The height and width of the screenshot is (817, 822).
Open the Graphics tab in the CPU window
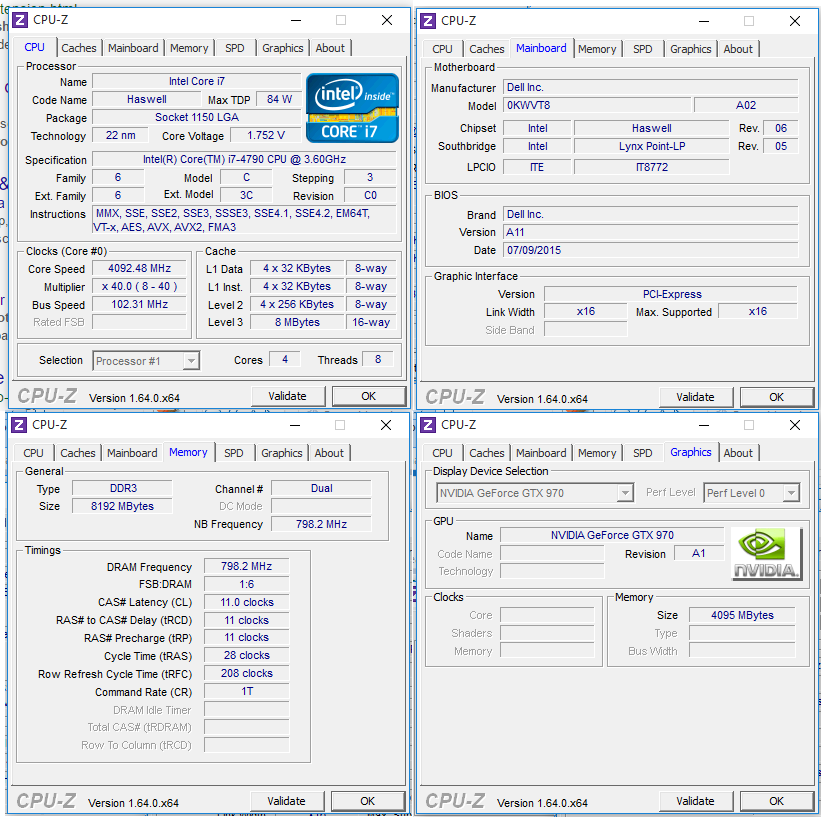click(283, 48)
